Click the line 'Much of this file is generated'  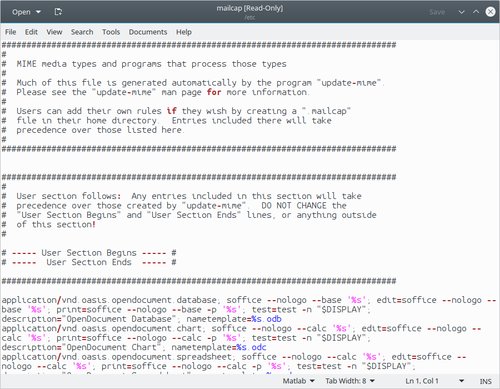point(193,83)
